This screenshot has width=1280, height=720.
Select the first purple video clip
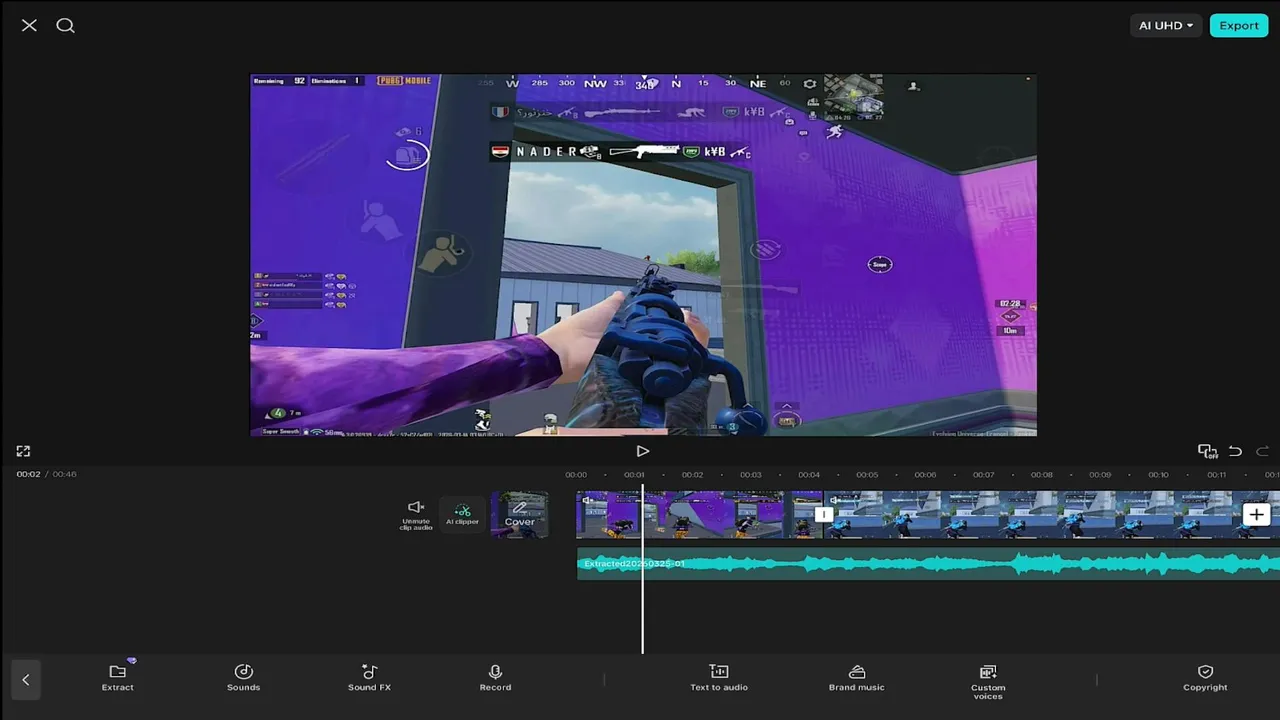coord(699,515)
